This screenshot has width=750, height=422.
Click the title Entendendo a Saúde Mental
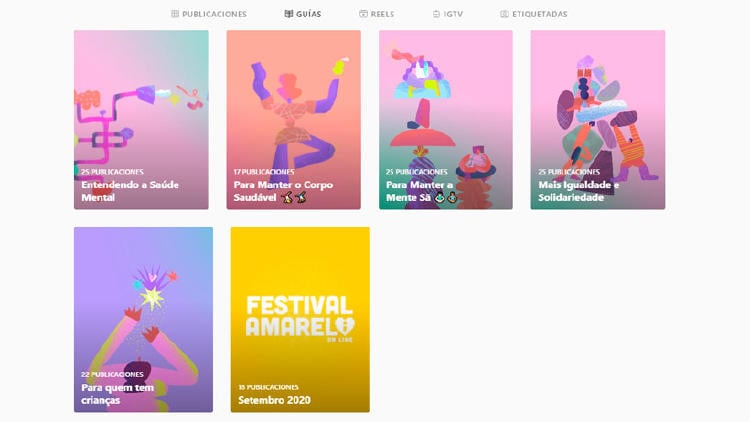click(129, 191)
